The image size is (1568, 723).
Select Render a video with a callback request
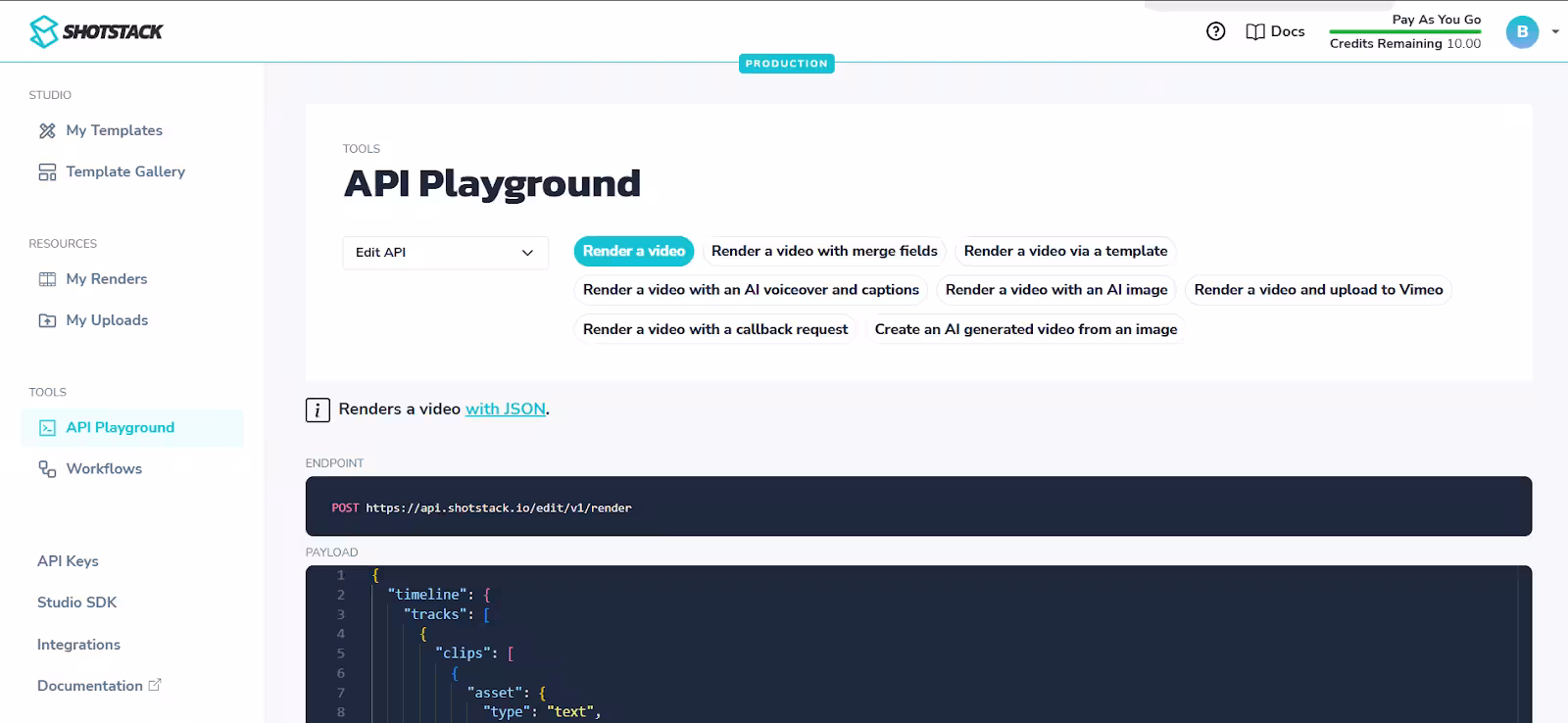click(715, 329)
